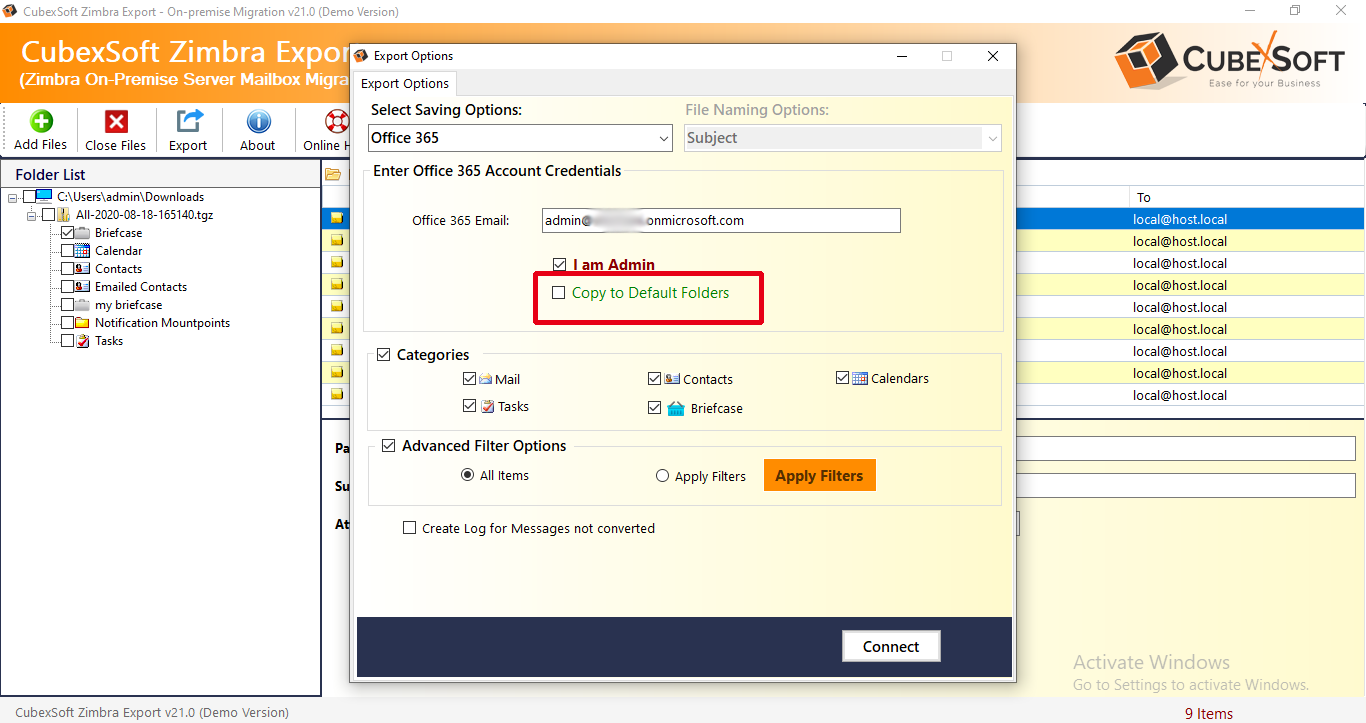Click the Calendar icon in folder tree
The width and height of the screenshot is (1366, 723).
pyautogui.click(x=82, y=251)
